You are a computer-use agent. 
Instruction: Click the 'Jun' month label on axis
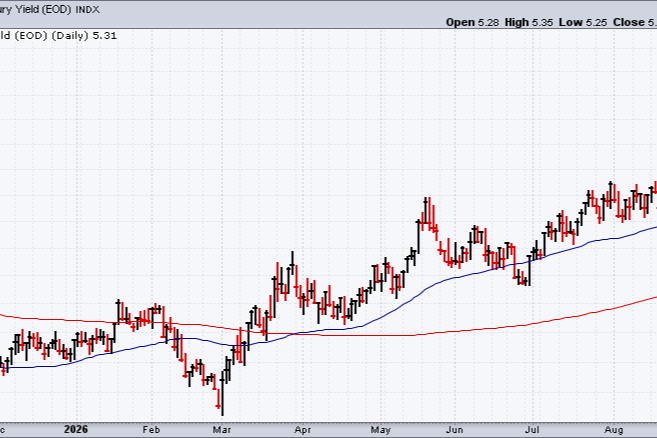pos(455,430)
